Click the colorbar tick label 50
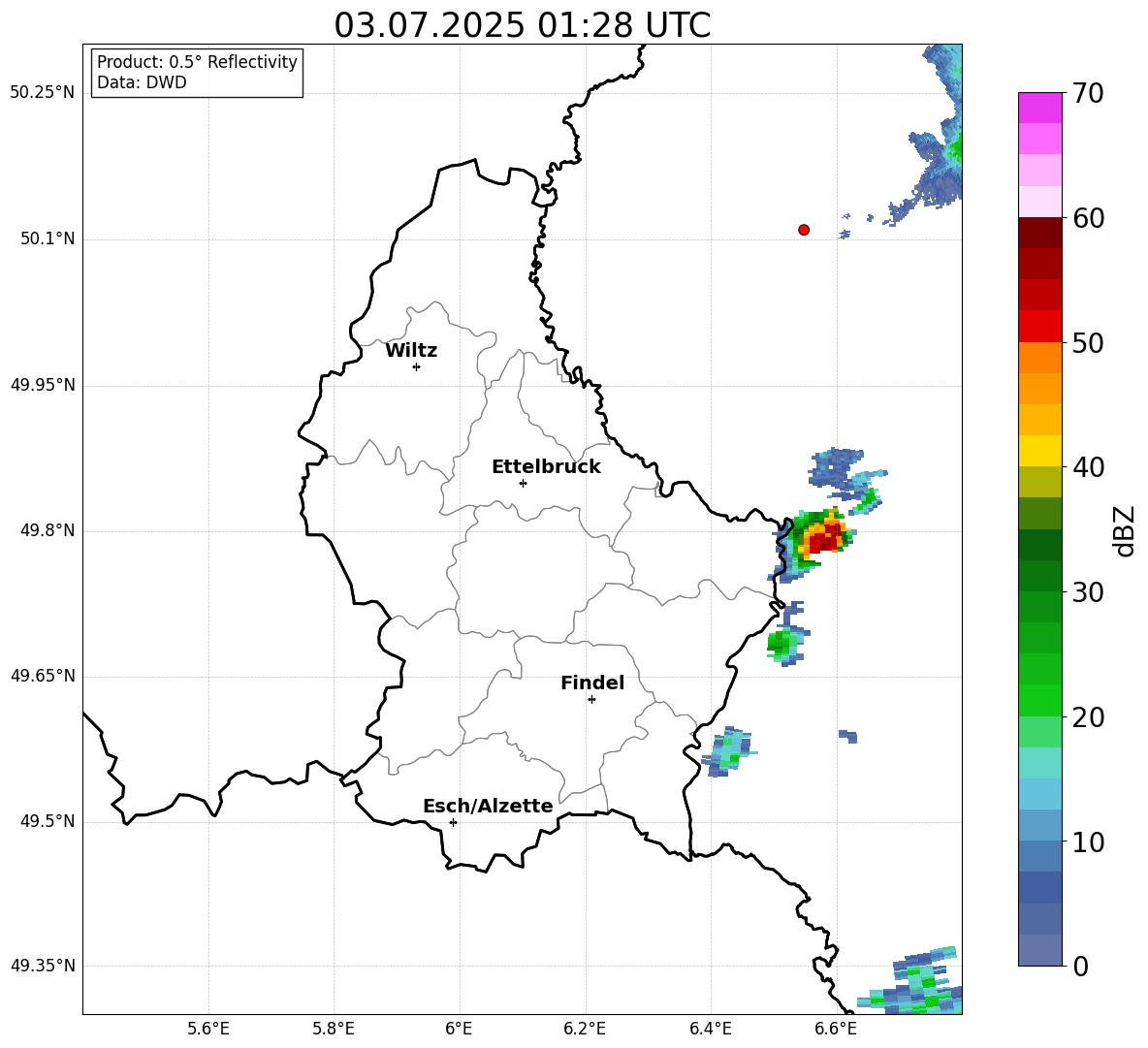This screenshot has height=1048, width=1148. pos(1088,343)
